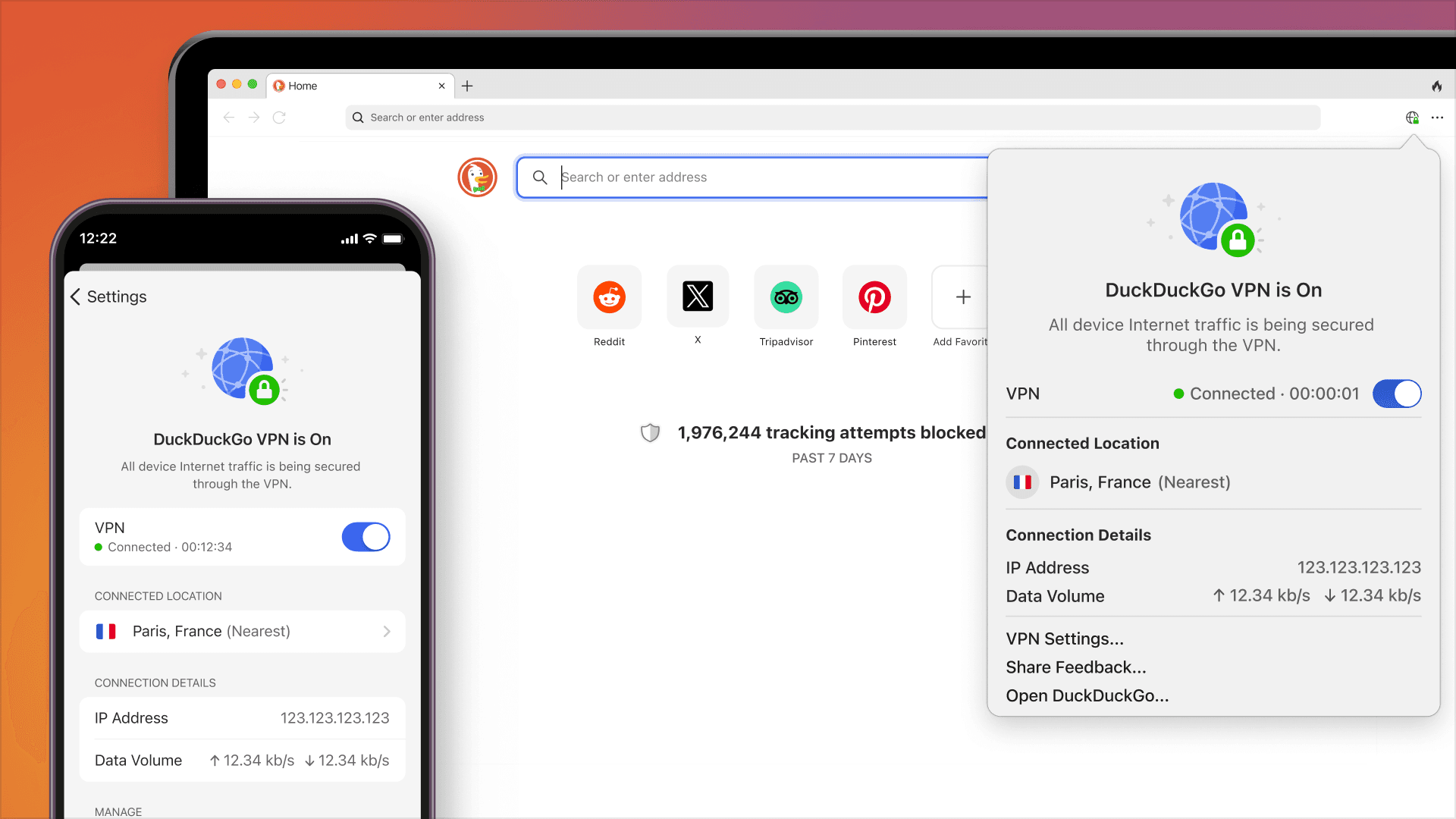This screenshot has width=1456, height=819.
Task: Expand Paris, France location row on phone
Action: [243, 632]
